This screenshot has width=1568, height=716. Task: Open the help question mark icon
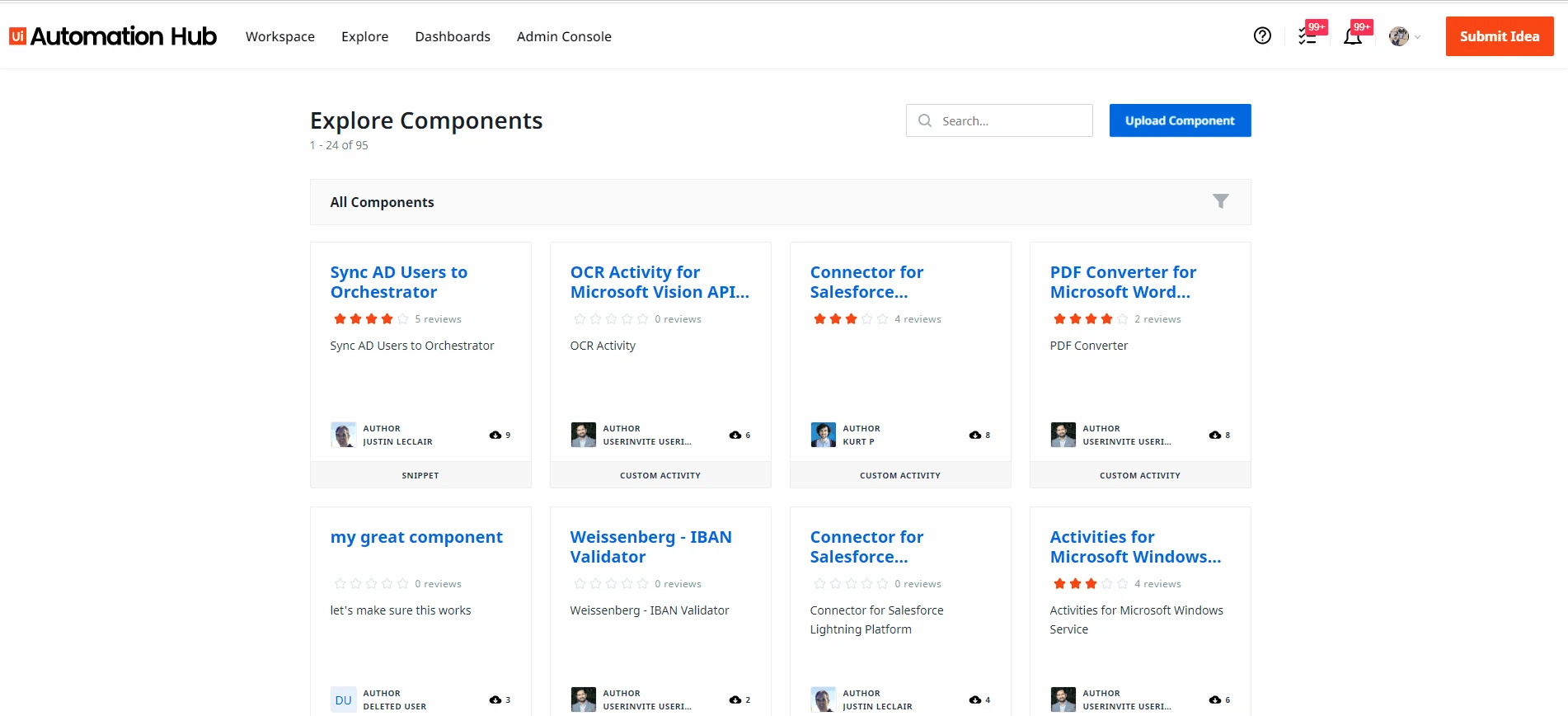[1262, 35]
